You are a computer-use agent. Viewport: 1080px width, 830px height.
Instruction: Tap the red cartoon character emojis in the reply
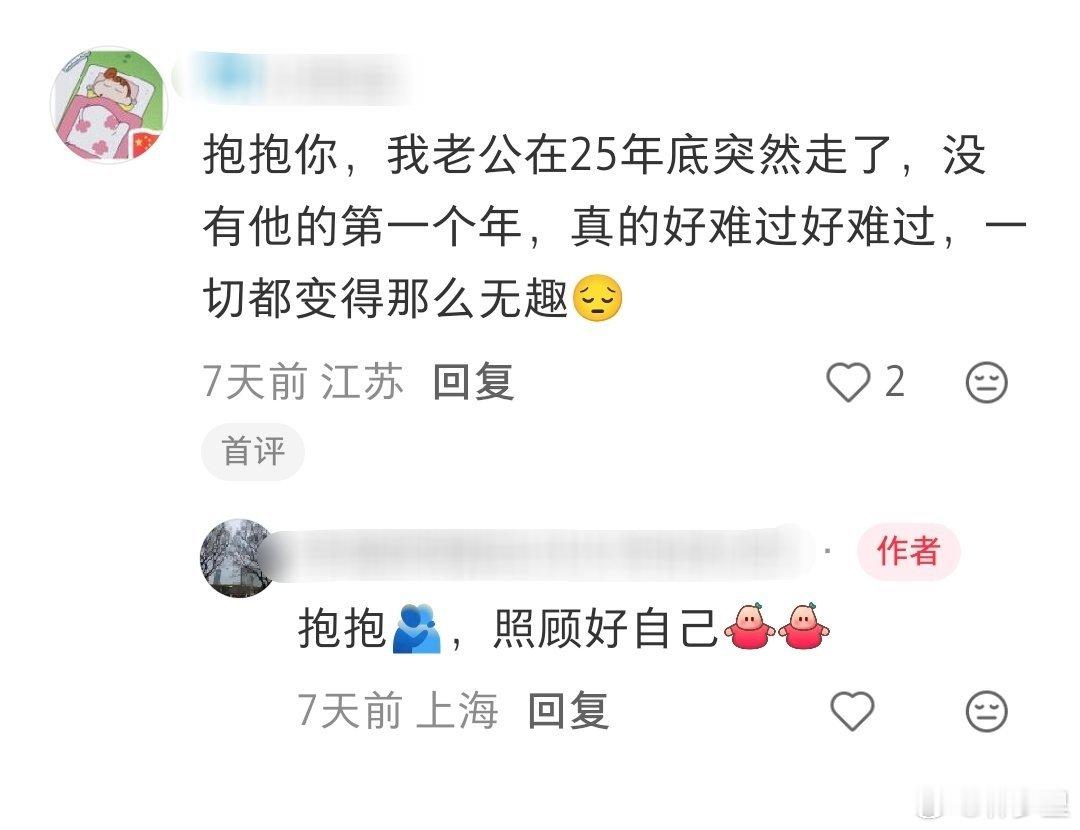pos(777,626)
